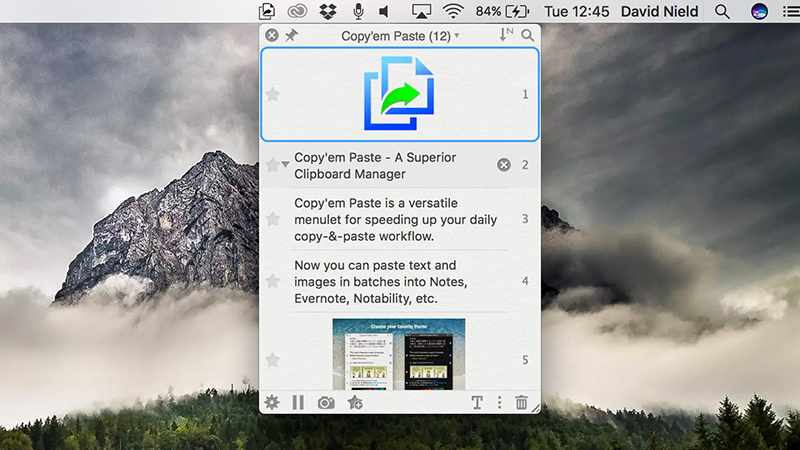
Task: Pause clipboard recording
Action: click(x=298, y=403)
